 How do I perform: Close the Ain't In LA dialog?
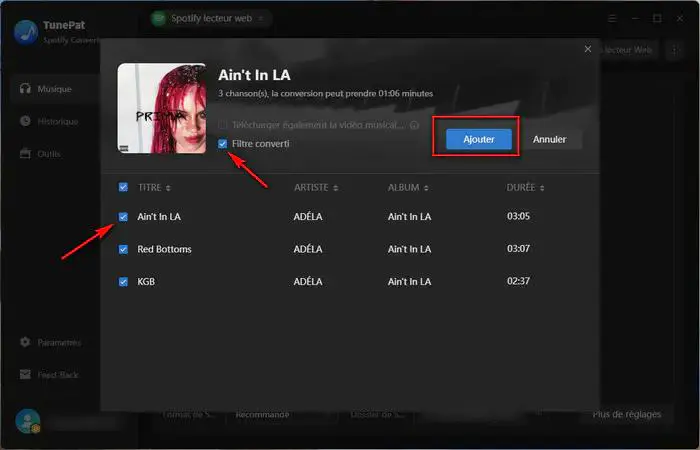click(x=588, y=49)
